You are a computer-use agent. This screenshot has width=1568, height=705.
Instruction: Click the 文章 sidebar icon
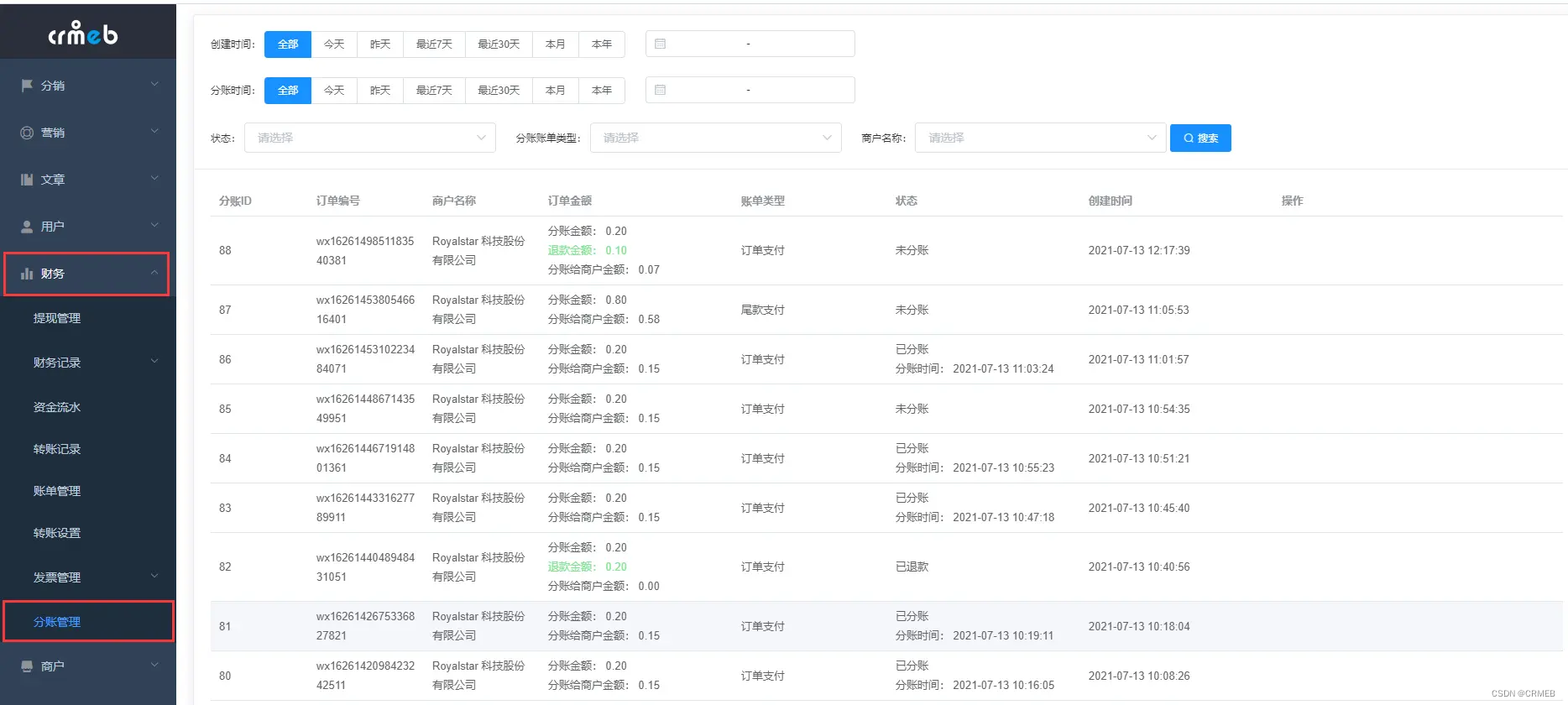click(x=27, y=180)
